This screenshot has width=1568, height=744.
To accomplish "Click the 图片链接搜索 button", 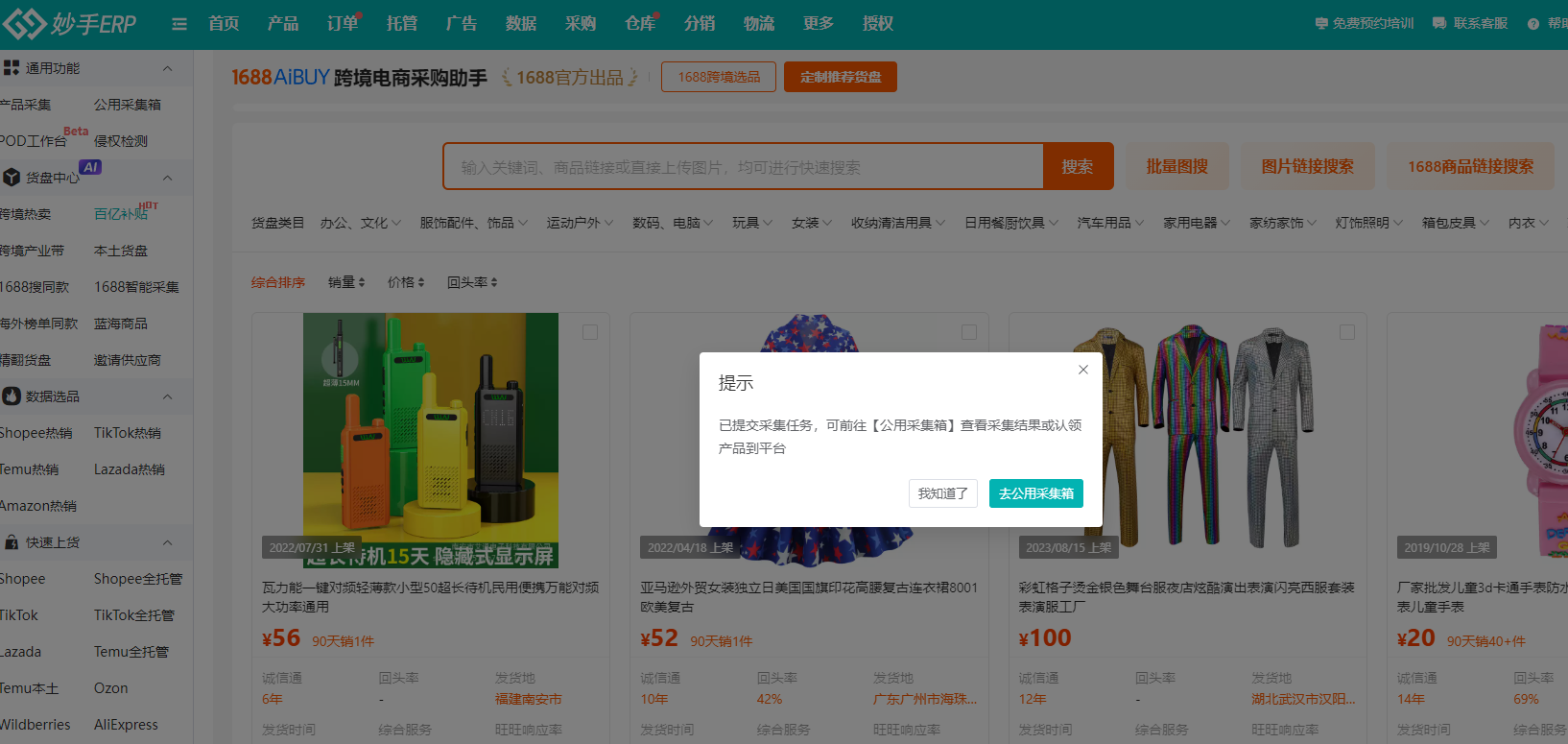I will pos(1308,166).
